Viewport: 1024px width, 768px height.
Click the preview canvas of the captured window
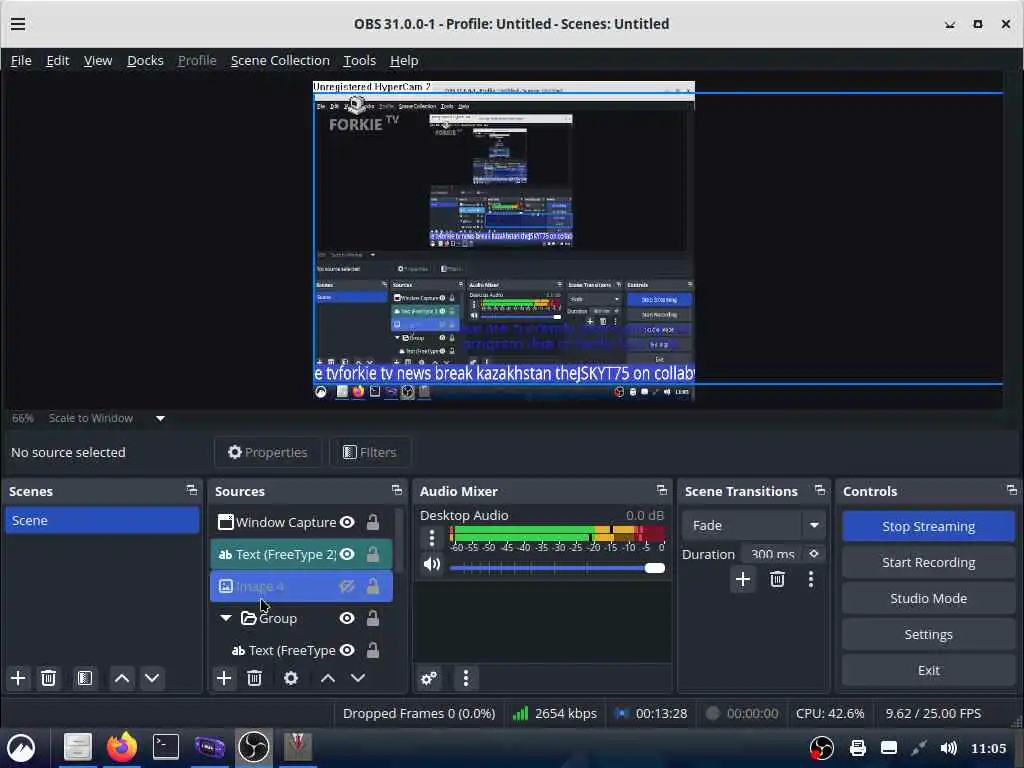tap(504, 240)
